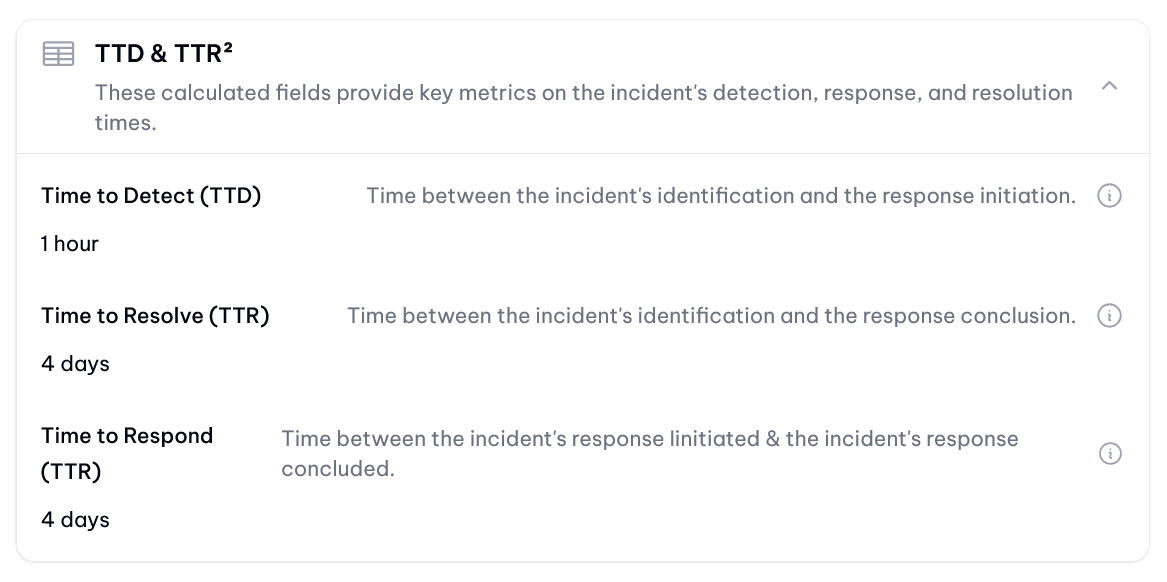The height and width of the screenshot is (582, 1167).
Task: Collapse the TTD & TTR² section chevron
Action: [x=1109, y=86]
